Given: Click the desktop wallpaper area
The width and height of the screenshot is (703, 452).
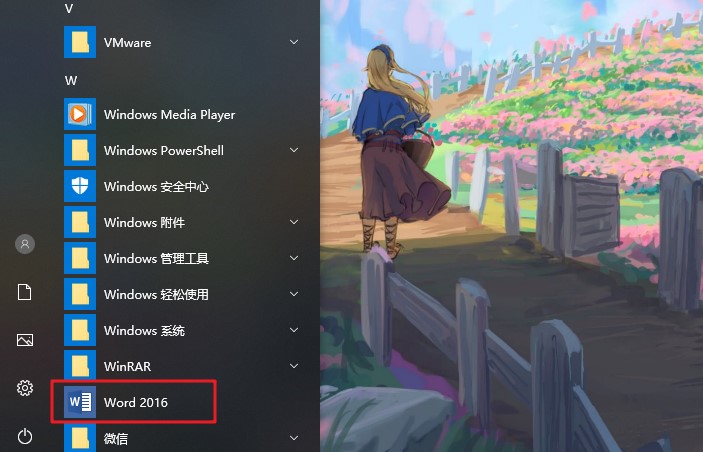Looking at the screenshot, I should (511, 226).
